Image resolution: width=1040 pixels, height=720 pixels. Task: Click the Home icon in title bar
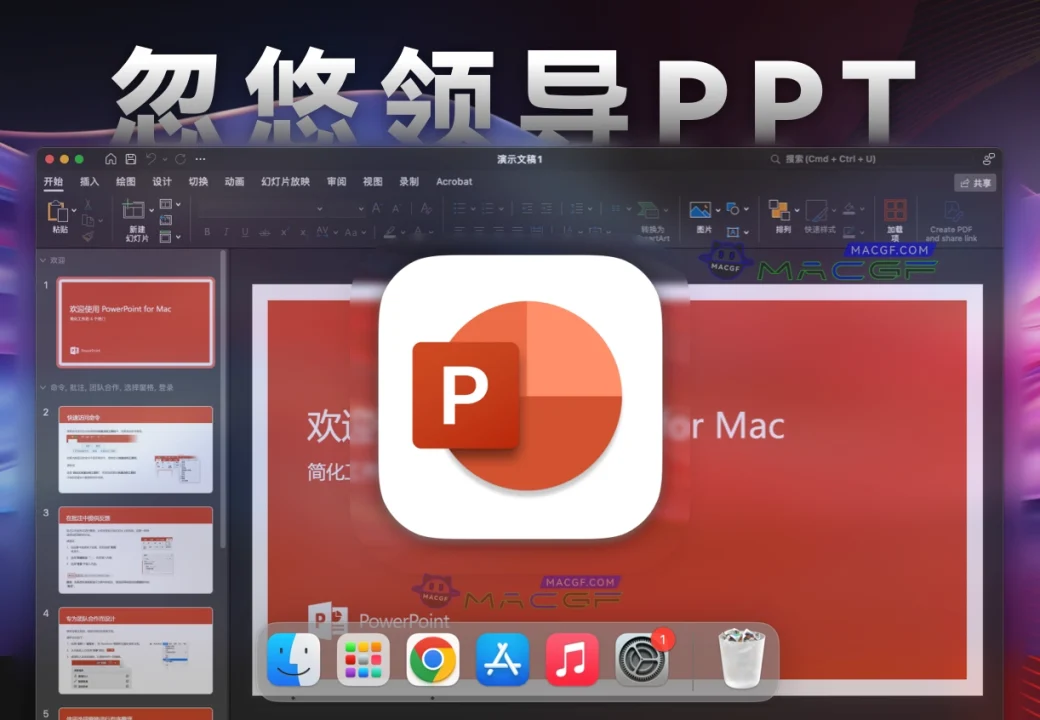click(x=110, y=159)
